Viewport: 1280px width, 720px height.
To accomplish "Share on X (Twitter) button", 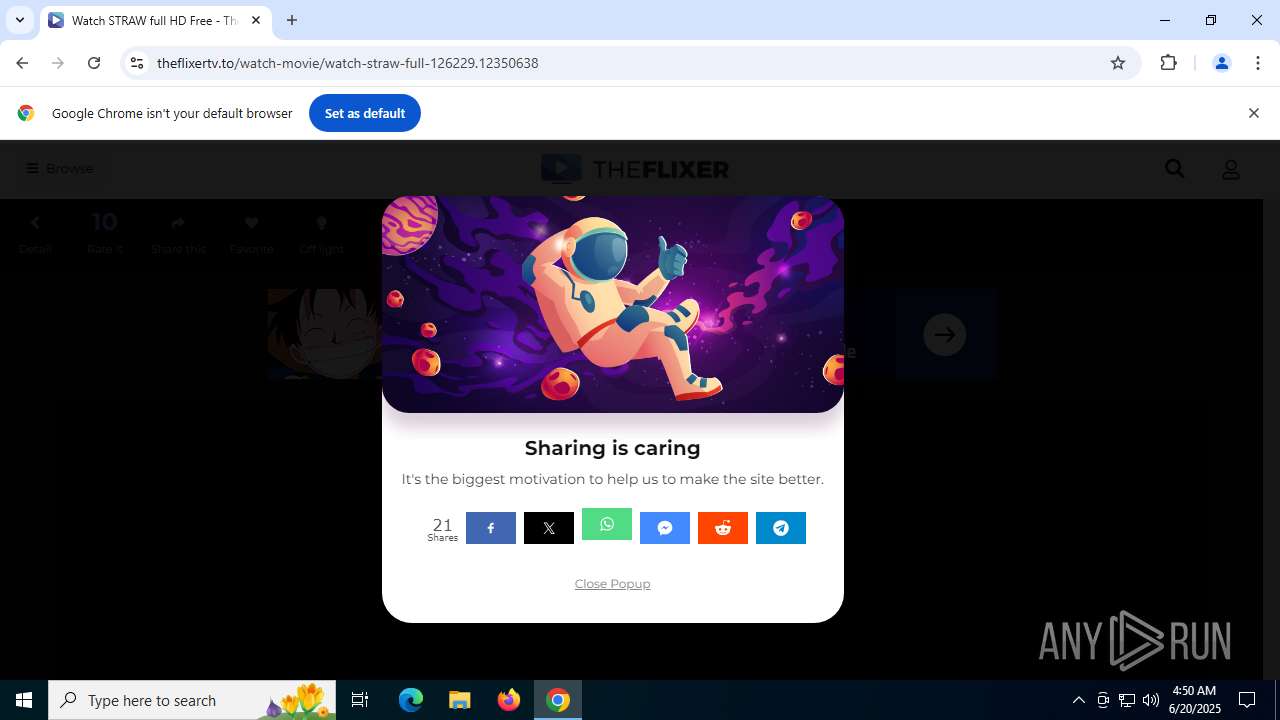I will pyautogui.click(x=549, y=528).
